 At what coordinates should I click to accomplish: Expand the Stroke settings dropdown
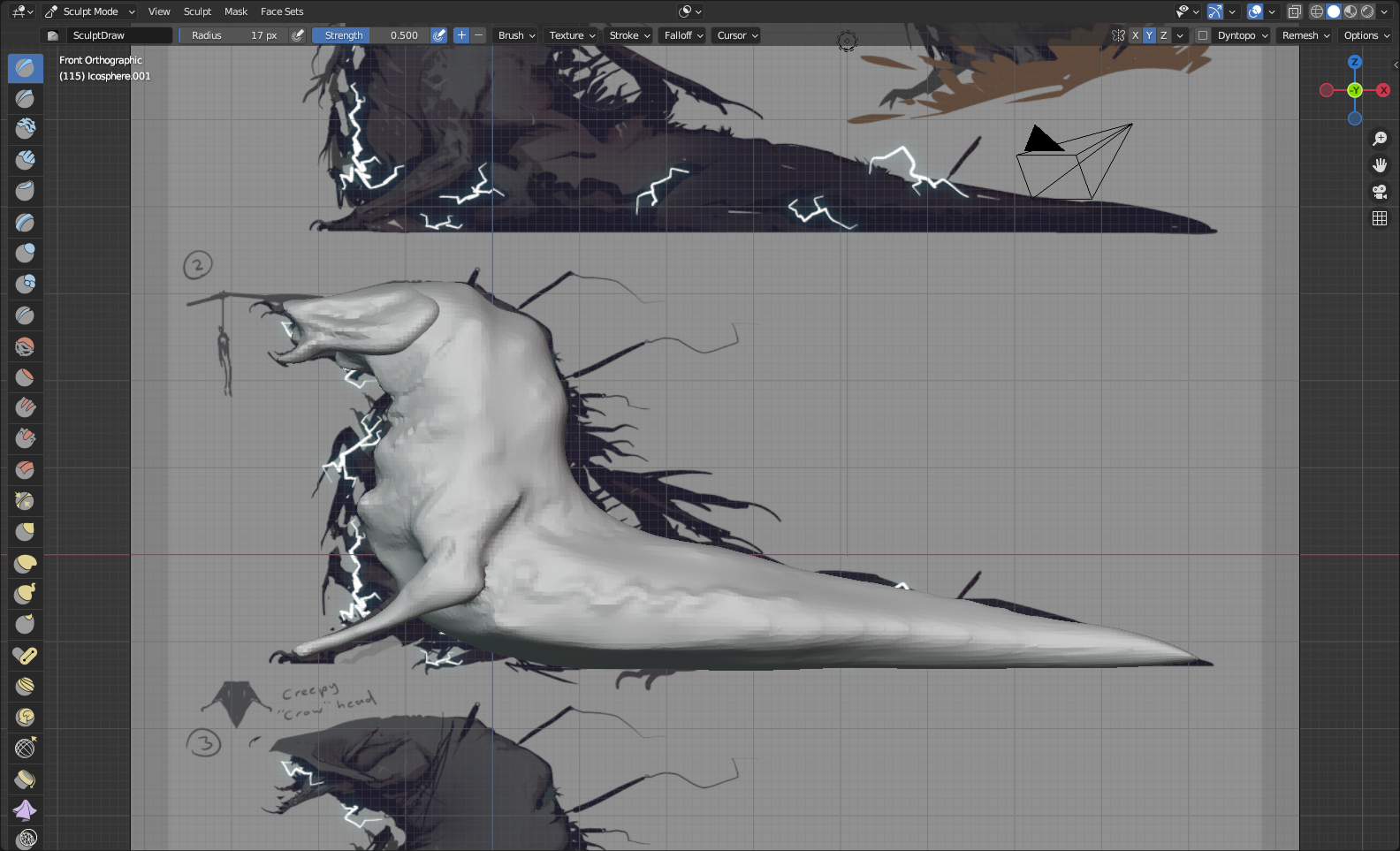tap(629, 35)
